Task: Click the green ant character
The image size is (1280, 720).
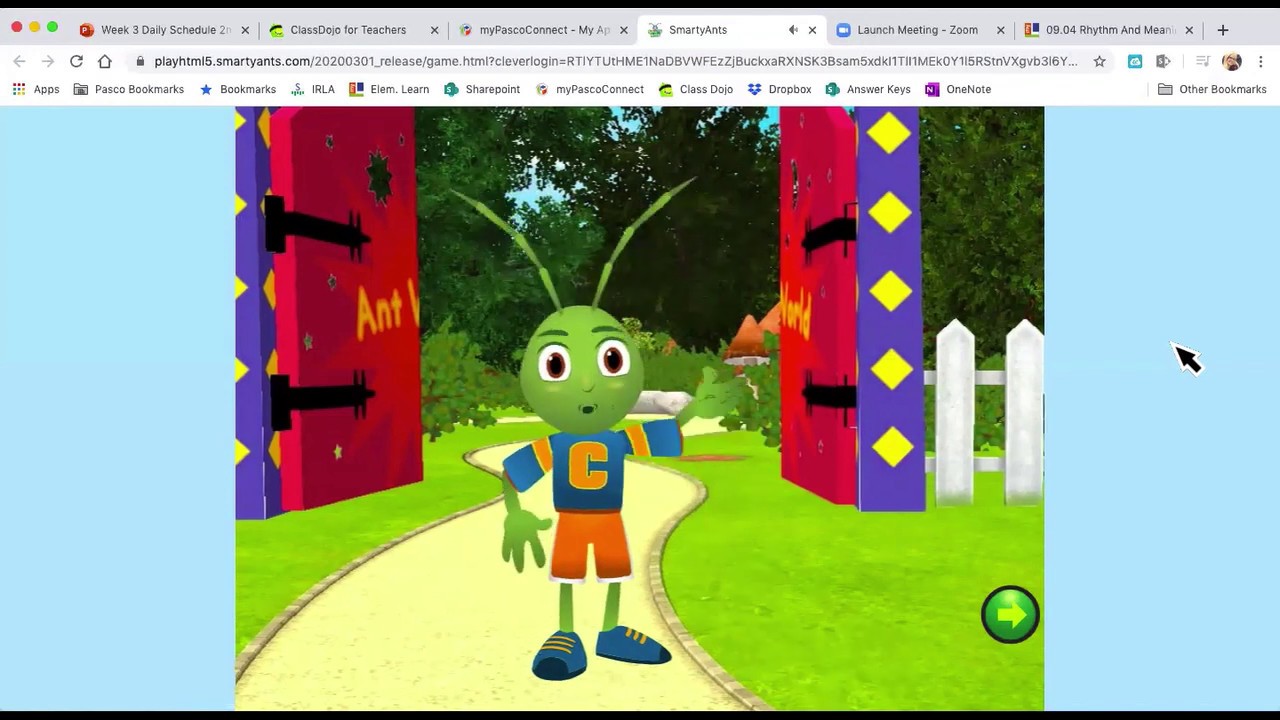Action: pyautogui.click(x=590, y=430)
